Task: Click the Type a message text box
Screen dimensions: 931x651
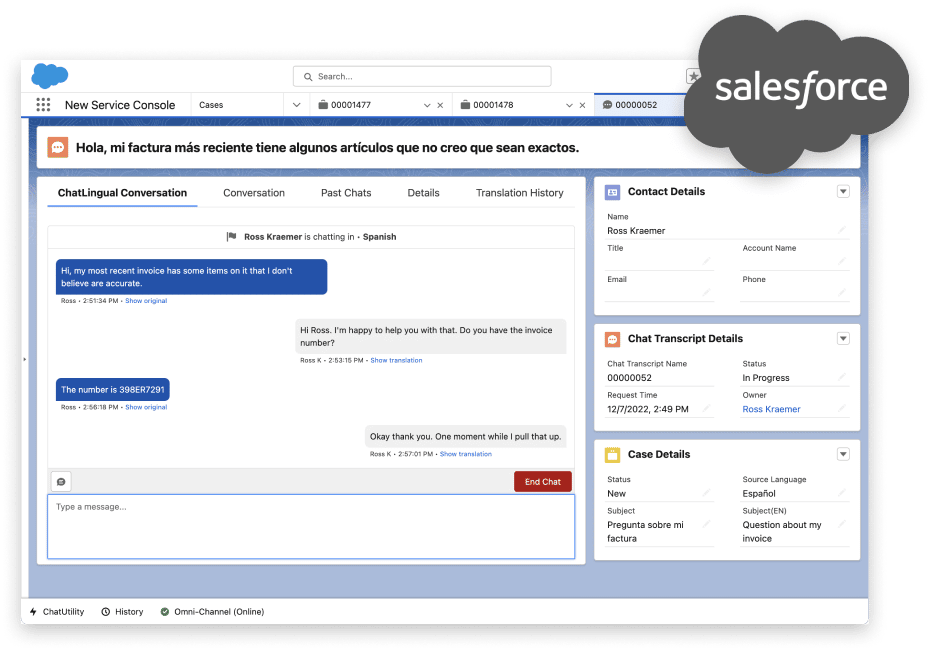Action: (x=311, y=526)
